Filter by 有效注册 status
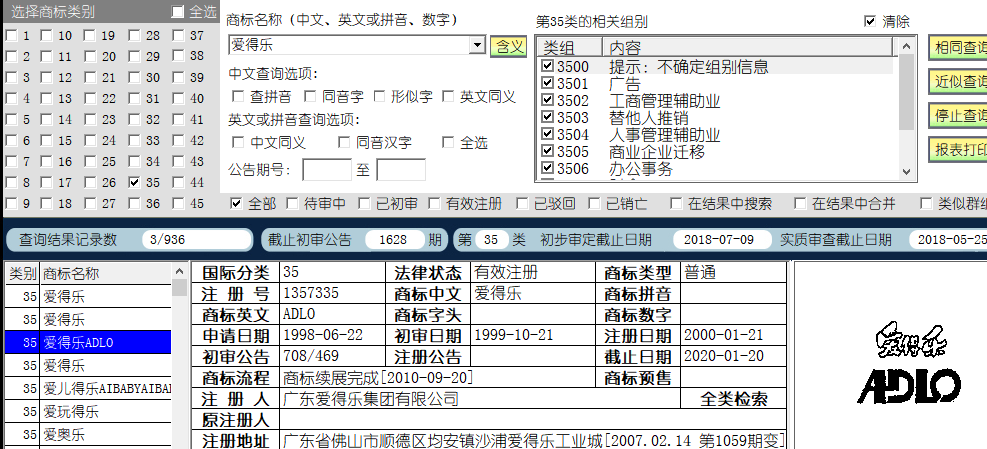Viewport: 987px width, 449px height. [434, 203]
